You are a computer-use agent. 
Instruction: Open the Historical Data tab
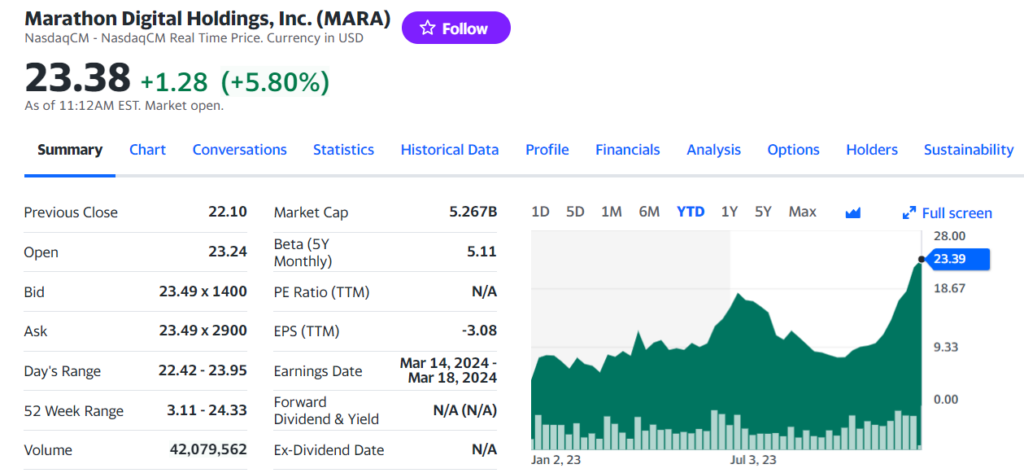tap(450, 150)
